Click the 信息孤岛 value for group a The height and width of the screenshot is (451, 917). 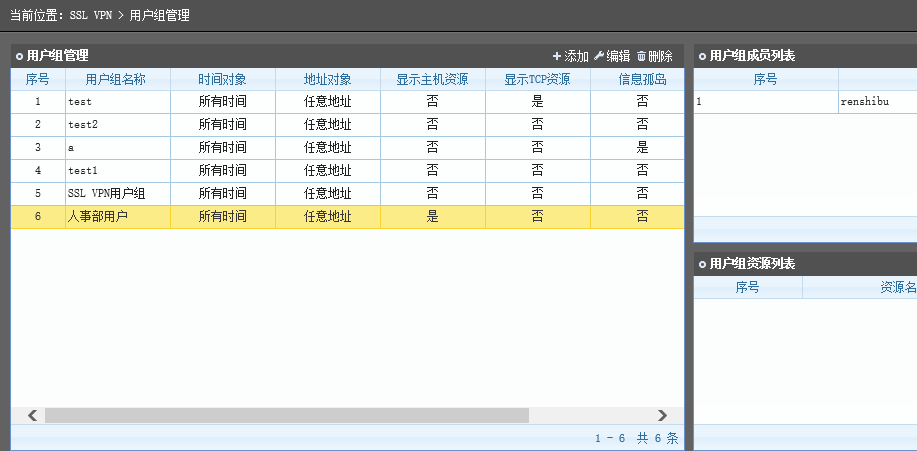coord(642,148)
